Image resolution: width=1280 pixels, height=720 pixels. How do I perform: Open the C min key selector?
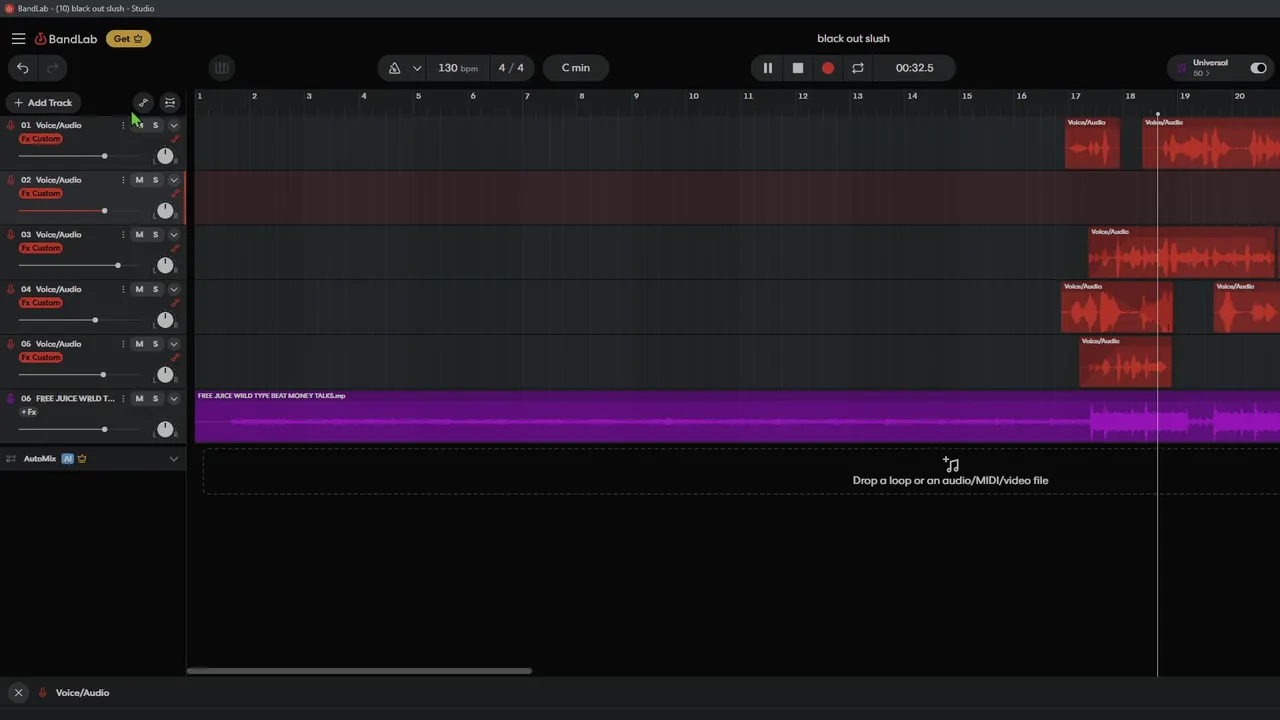pyautogui.click(x=576, y=68)
